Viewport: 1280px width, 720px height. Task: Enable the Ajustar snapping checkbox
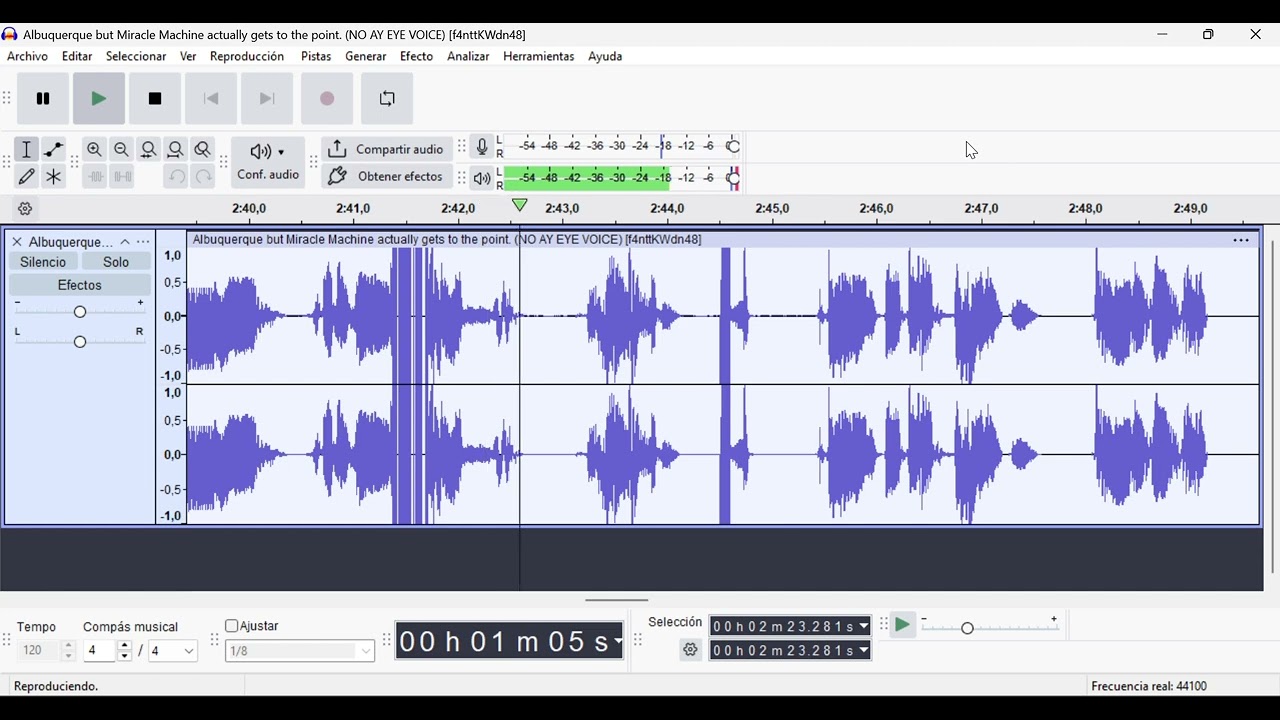[x=231, y=627]
